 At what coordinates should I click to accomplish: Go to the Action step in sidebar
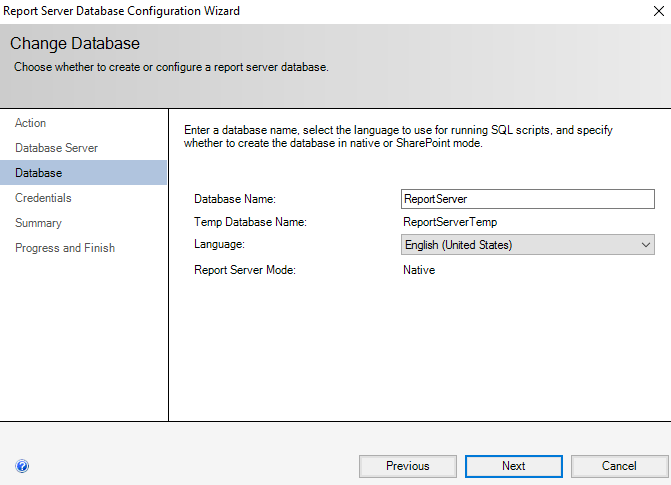tap(30, 123)
